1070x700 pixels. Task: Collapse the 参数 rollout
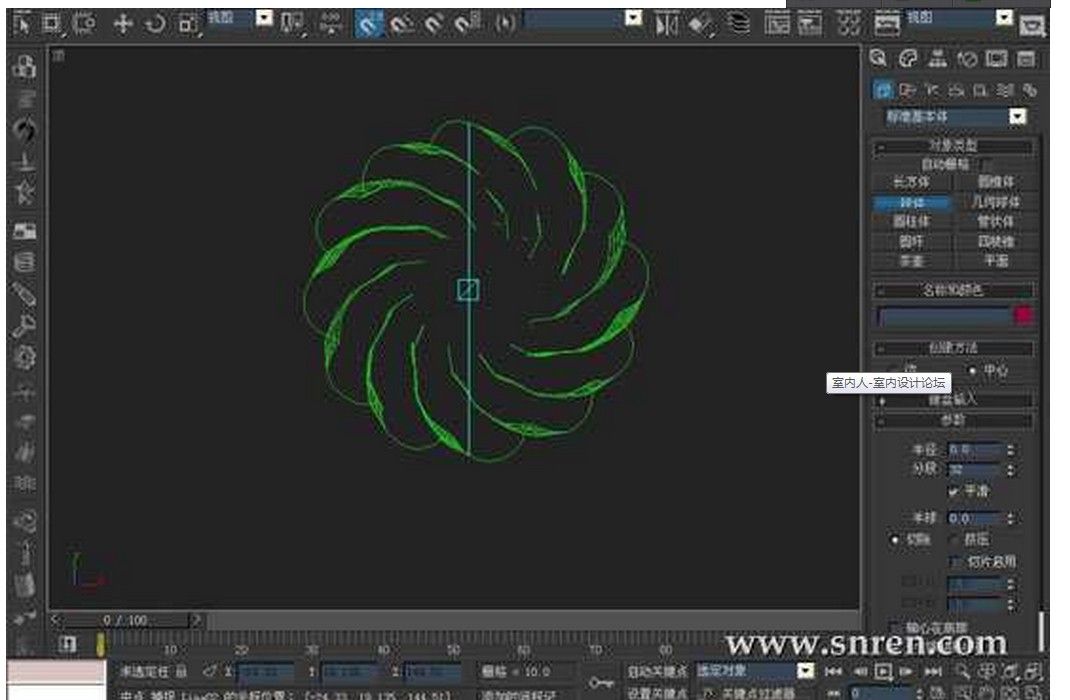pyautogui.click(x=953, y=420)
